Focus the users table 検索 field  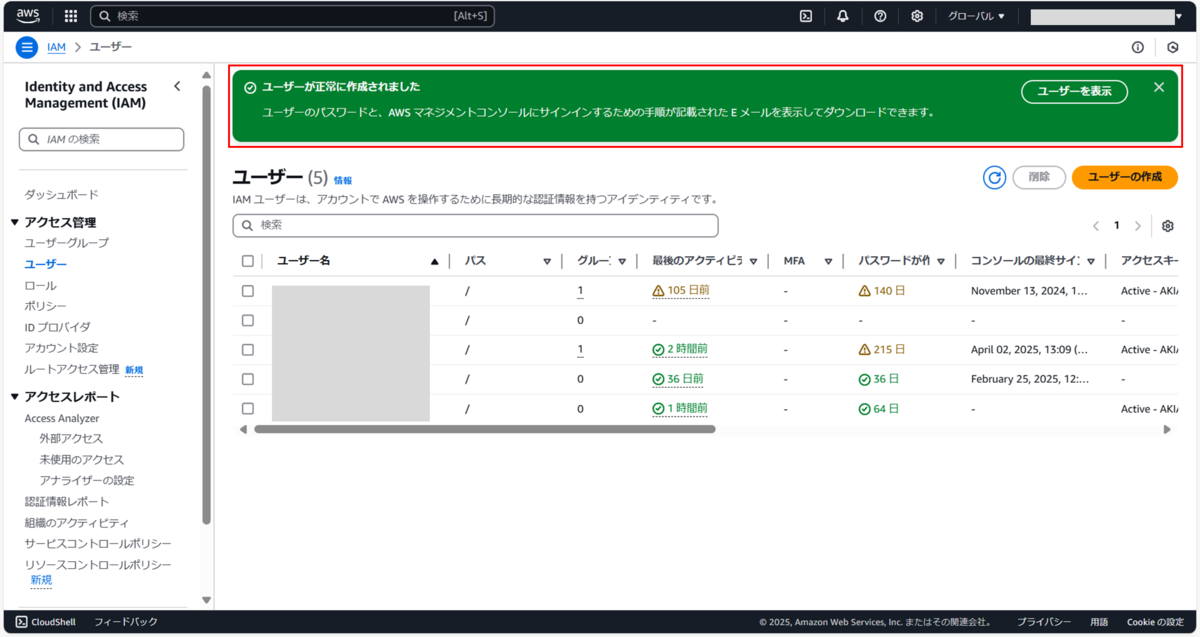tap(475, 225)
